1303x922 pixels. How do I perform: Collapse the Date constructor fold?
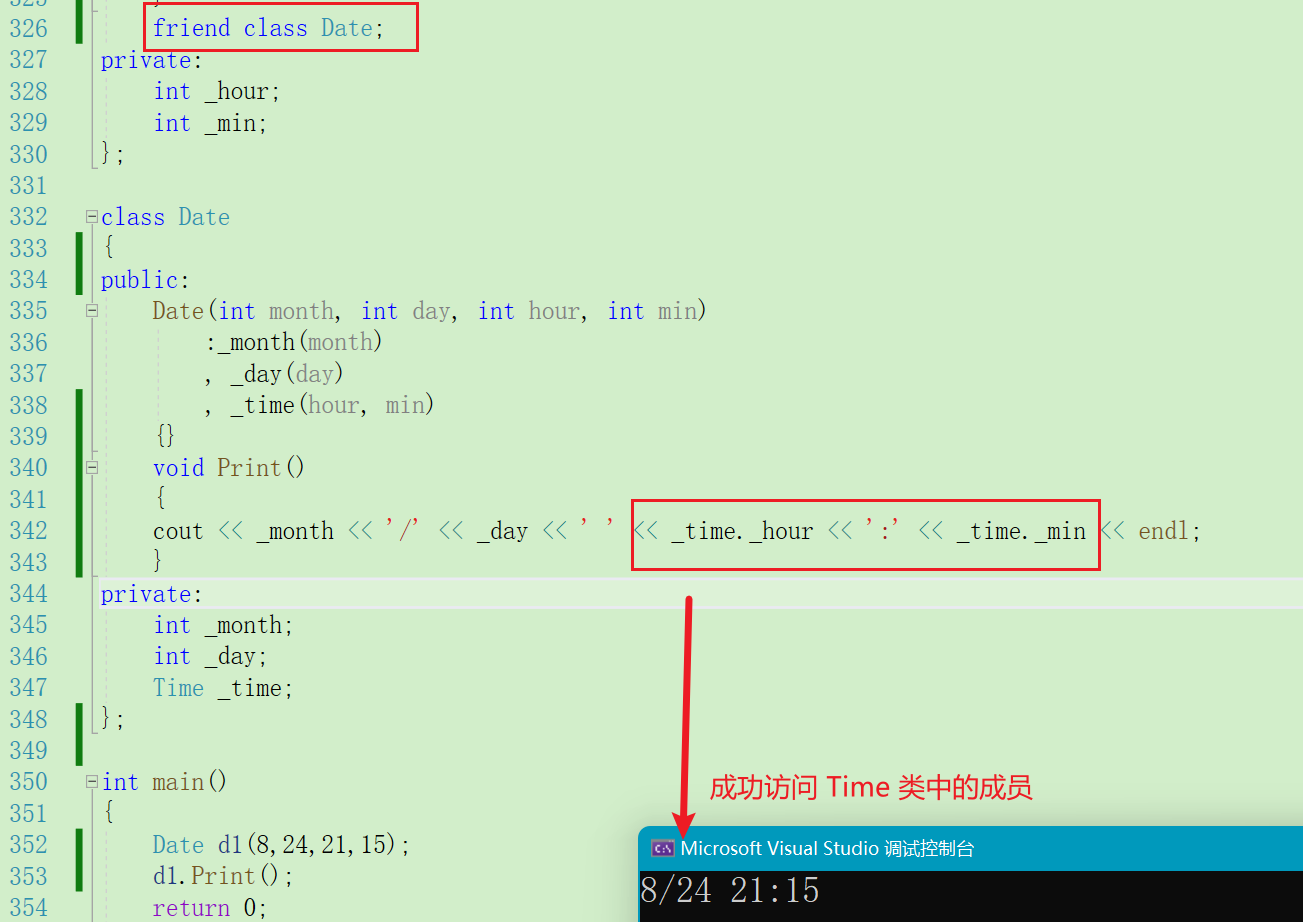[x=92, y=311]
